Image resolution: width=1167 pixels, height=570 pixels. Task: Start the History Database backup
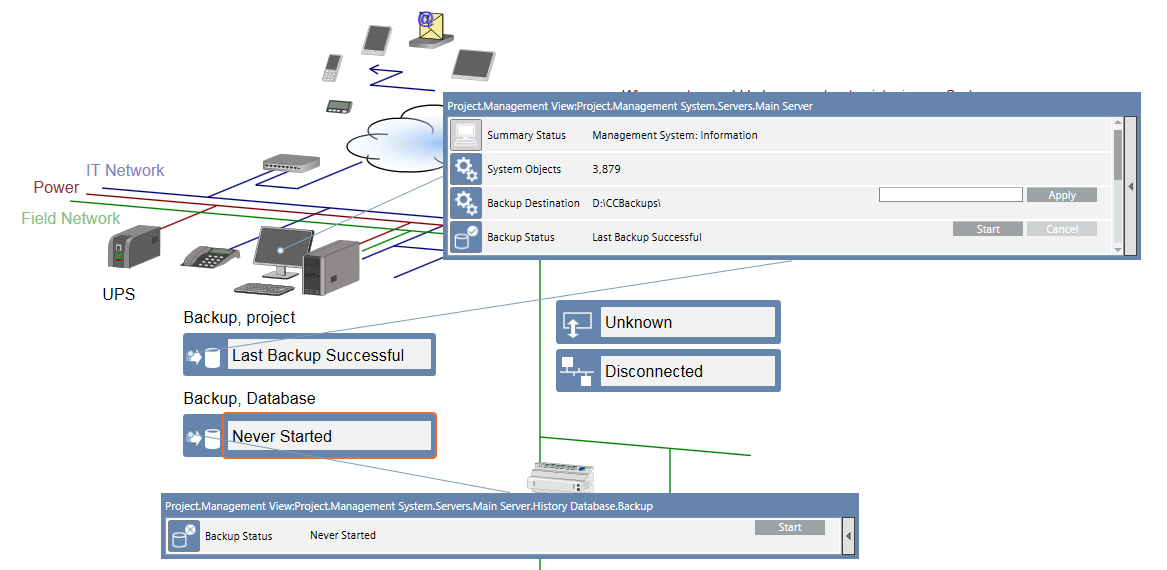pyautogui.click(x=790, y=527)
